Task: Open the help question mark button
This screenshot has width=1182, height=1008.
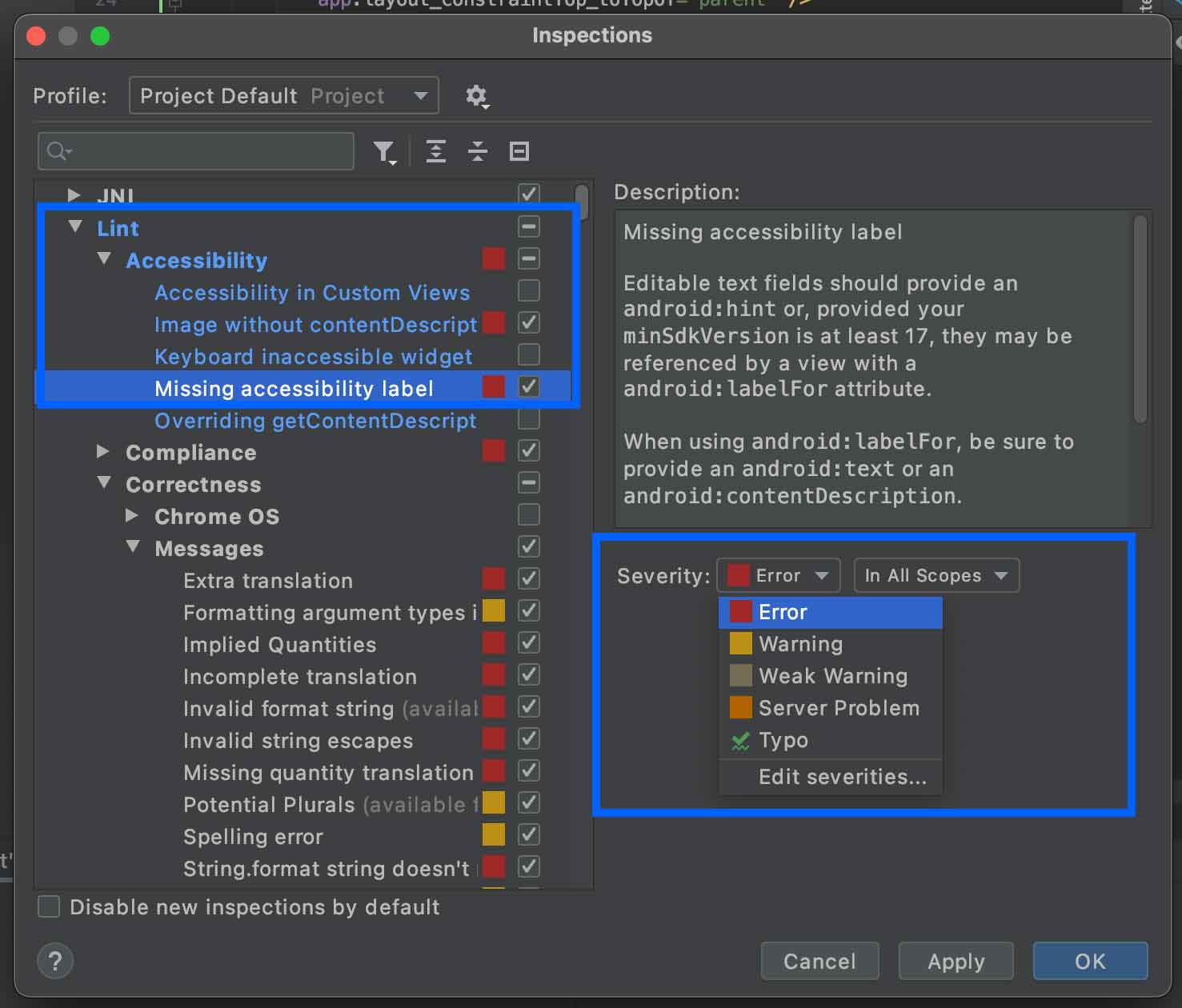Action: tap(55, 961)
